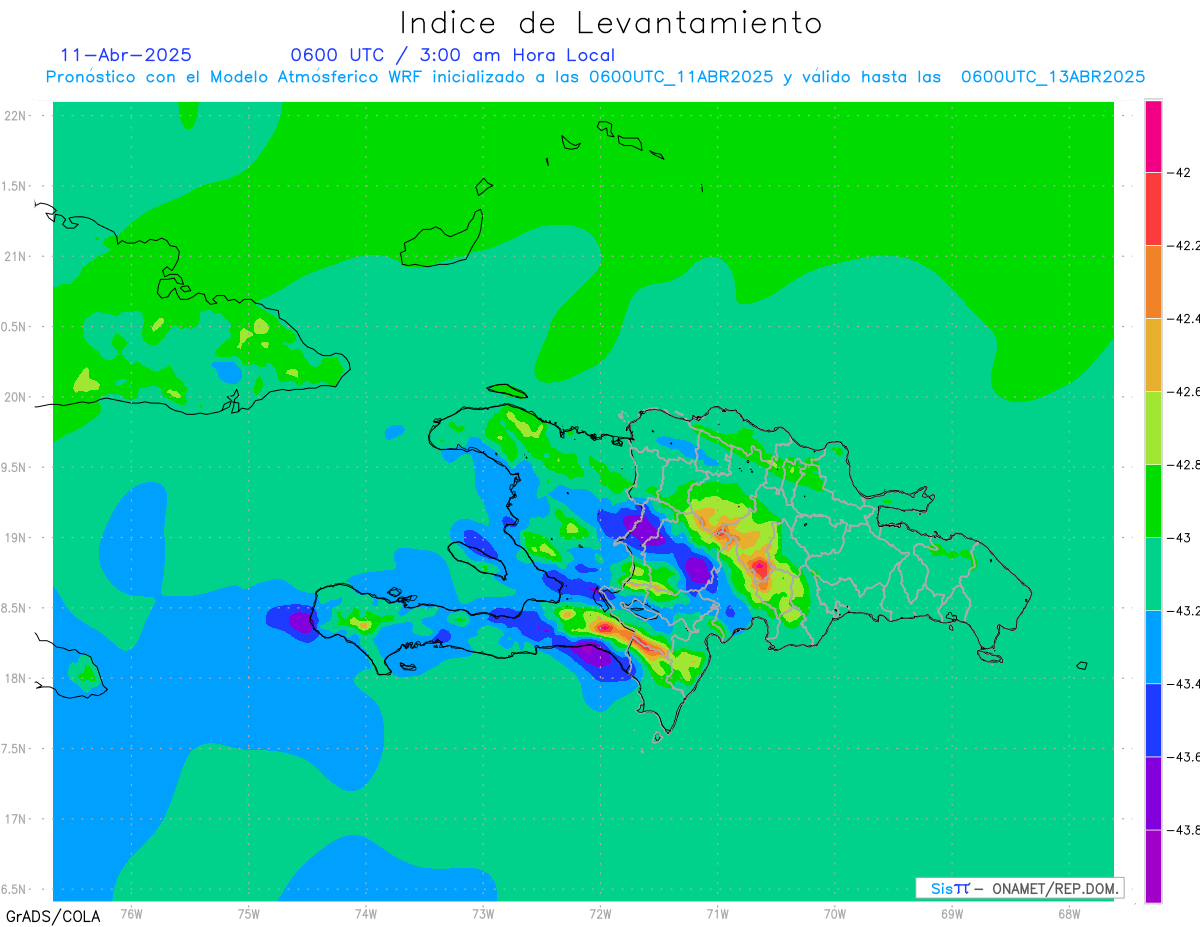The width and height of the screenshot is (1200, 927).
Task: Click the '20N' latitude label
Action: (x=15, y=397)
